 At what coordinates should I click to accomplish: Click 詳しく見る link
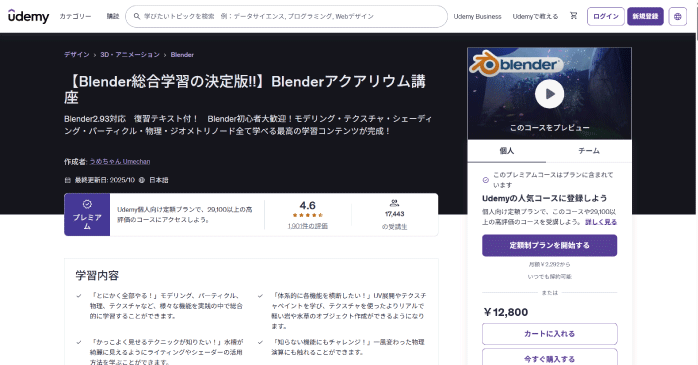[x=601, y=222]
